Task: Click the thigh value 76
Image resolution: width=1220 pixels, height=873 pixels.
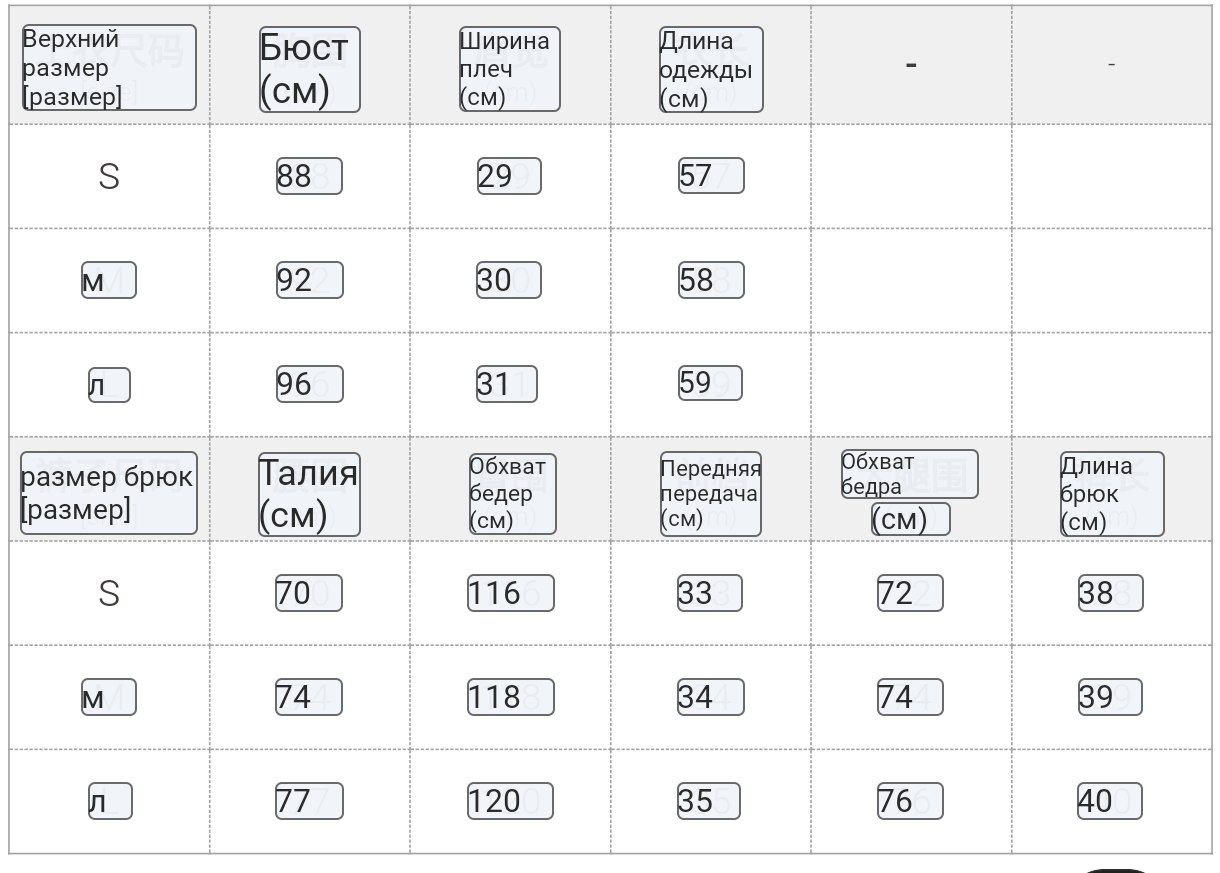Action: coord(910,801)
